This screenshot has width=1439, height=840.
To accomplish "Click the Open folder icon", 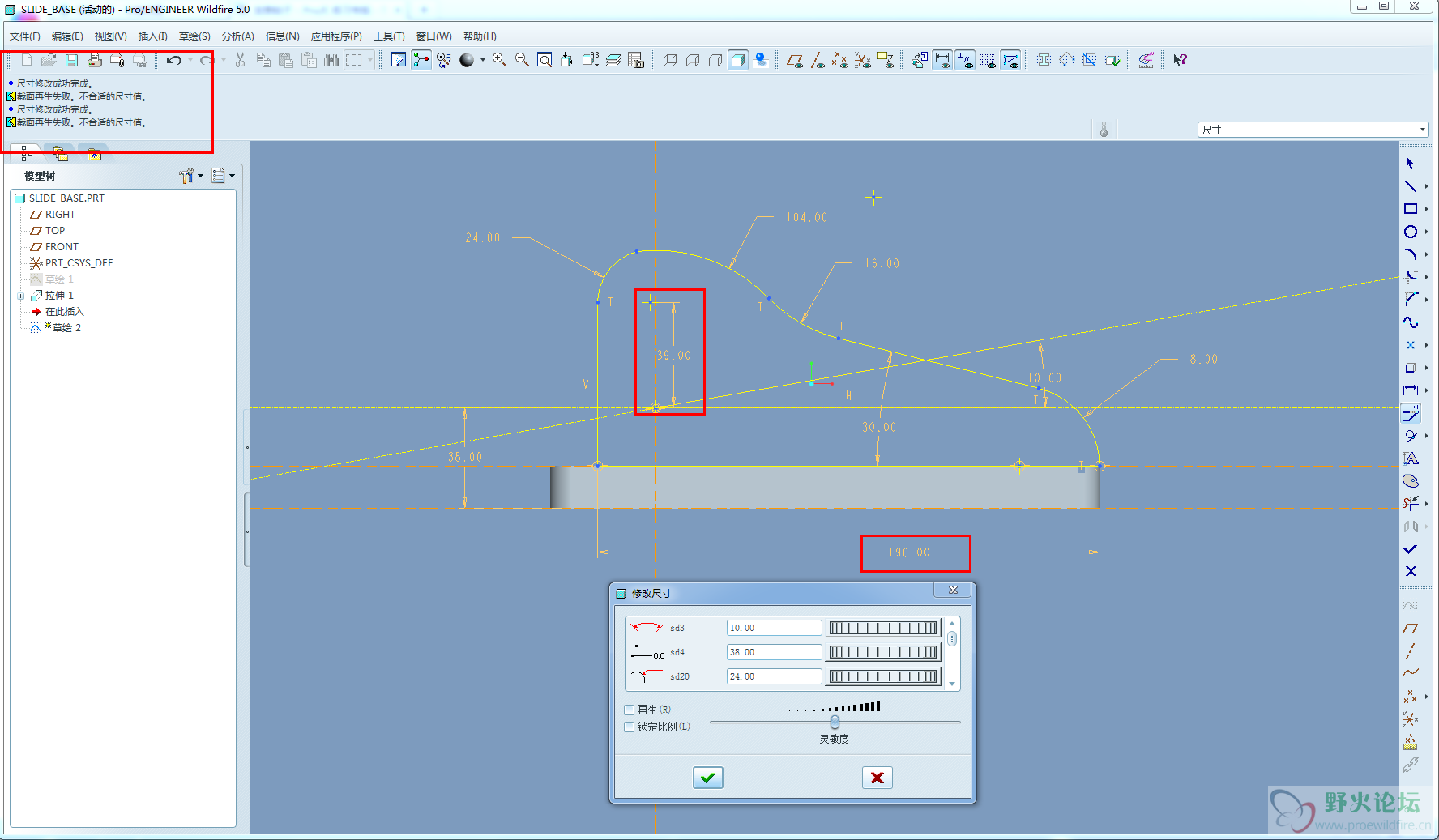I will [x=49, y=60].
